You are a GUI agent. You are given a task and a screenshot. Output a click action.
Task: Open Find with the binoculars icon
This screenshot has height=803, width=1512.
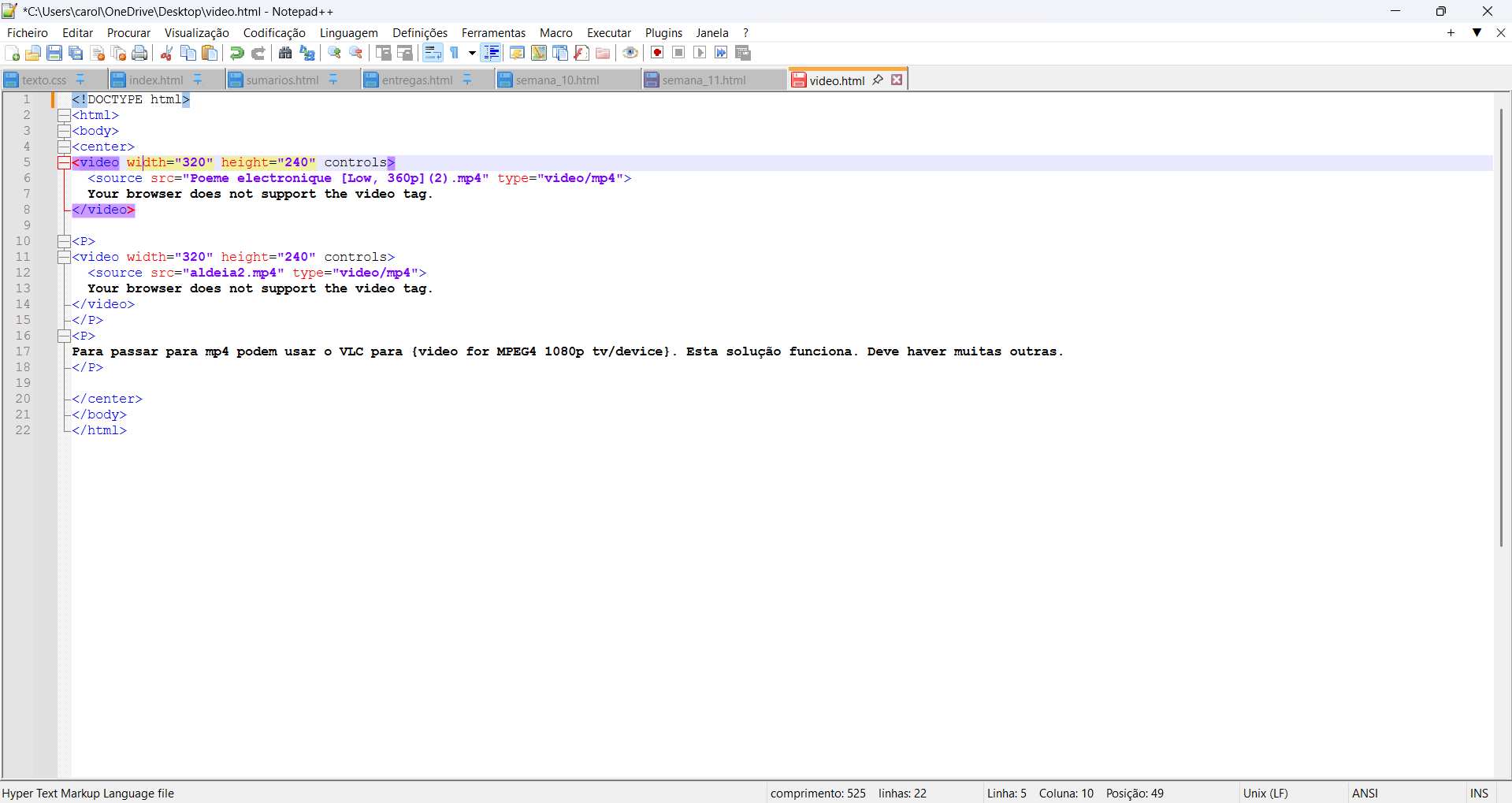(285, 53)
